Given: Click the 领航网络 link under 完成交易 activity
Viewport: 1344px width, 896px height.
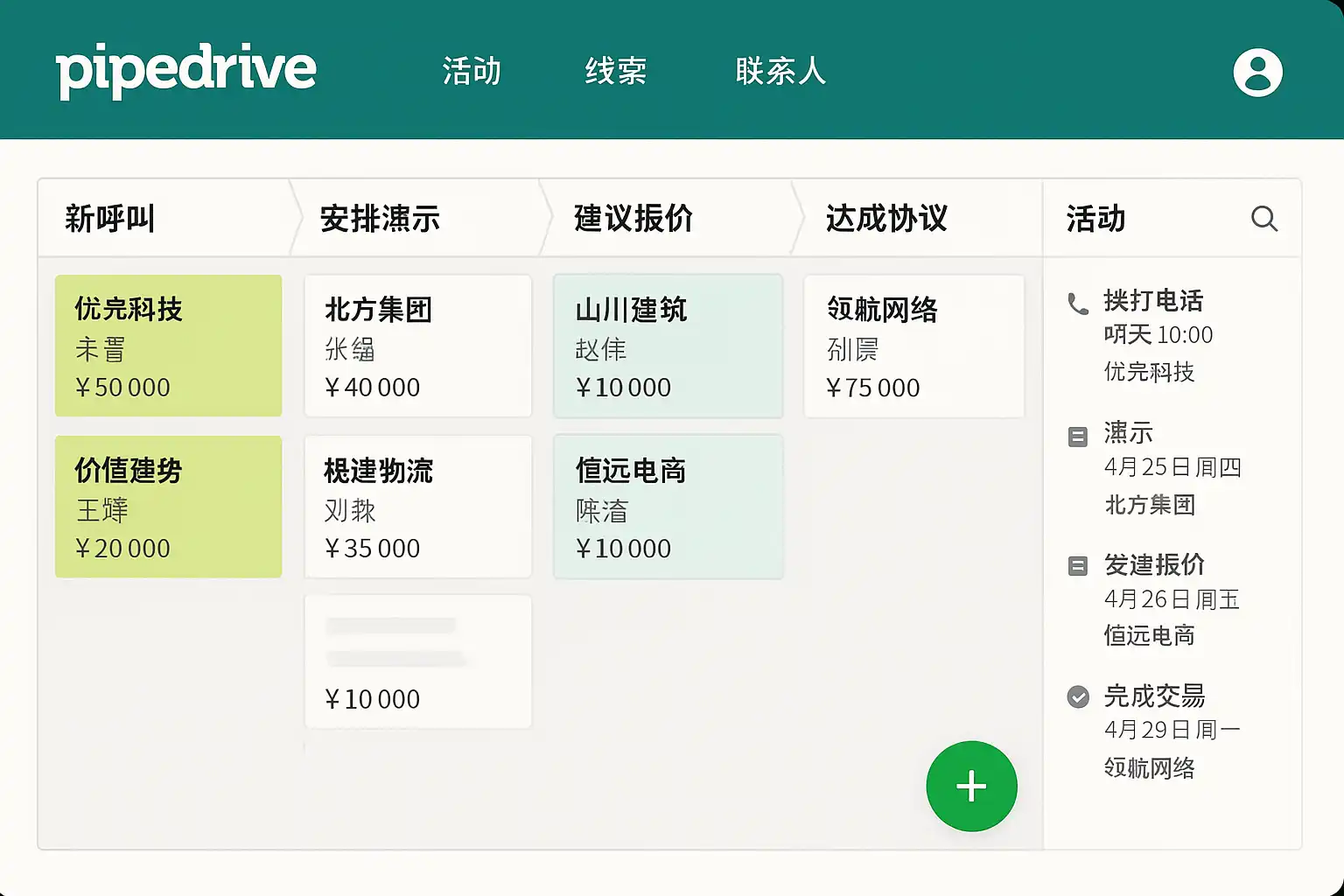Looking at the screenshot, I should coord(1150,767).
